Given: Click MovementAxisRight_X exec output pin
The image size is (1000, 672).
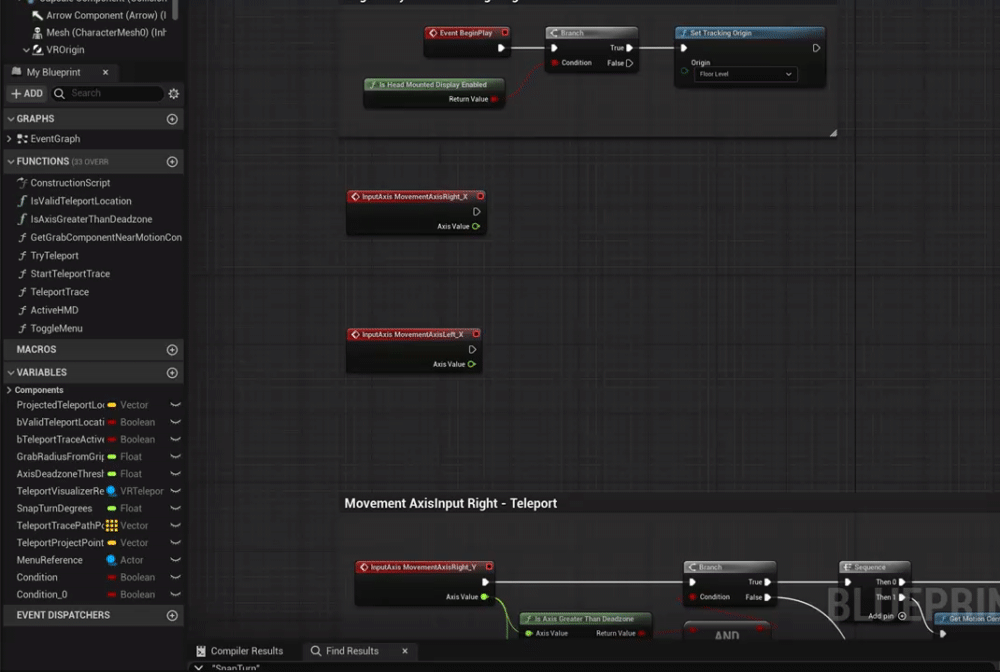Looking at the screenshot, I should [476, 212].
